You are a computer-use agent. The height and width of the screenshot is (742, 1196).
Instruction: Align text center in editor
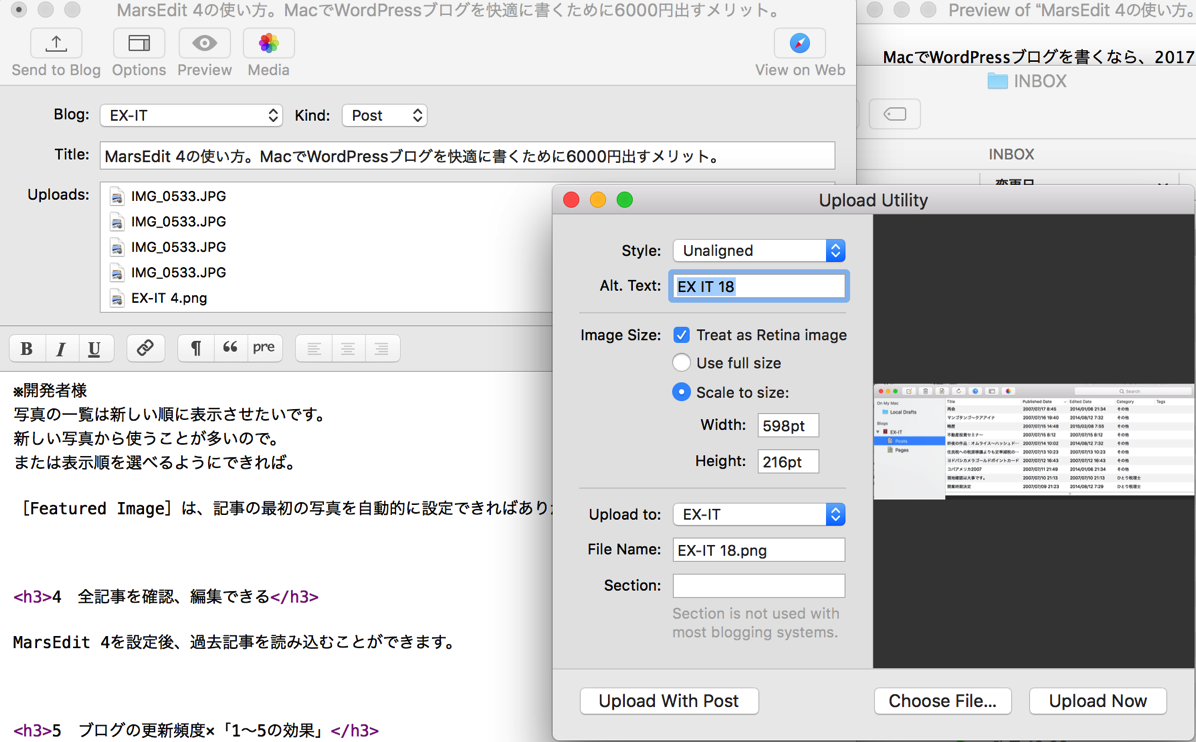coord(348,349)
